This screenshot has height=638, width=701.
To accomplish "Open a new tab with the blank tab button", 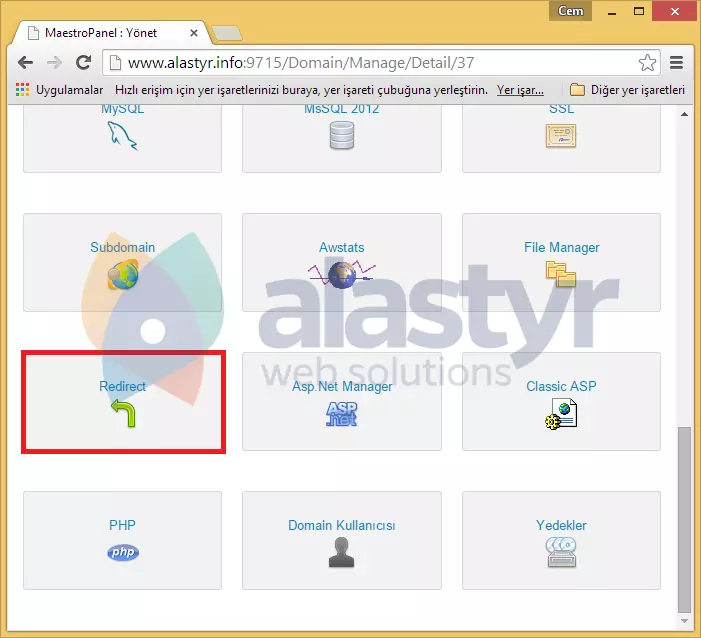I will coord(227,34).
